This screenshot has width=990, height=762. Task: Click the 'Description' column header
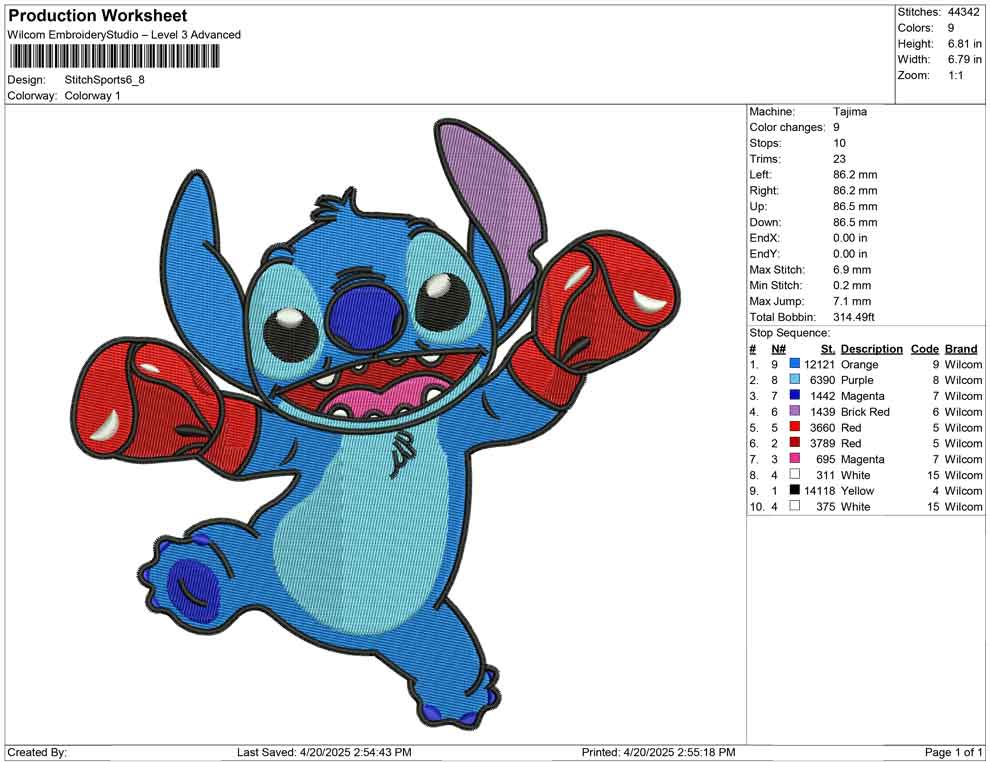pos(871,349)
